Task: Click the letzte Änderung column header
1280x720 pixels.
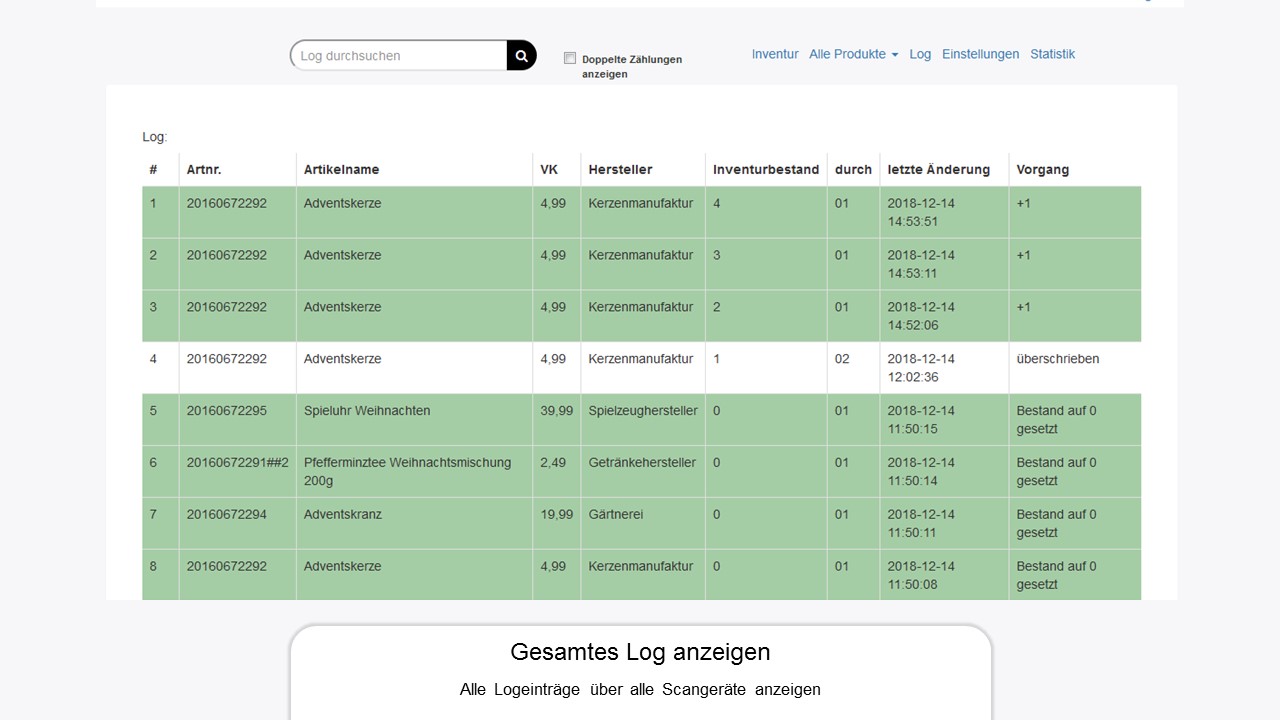Action: 938,170
